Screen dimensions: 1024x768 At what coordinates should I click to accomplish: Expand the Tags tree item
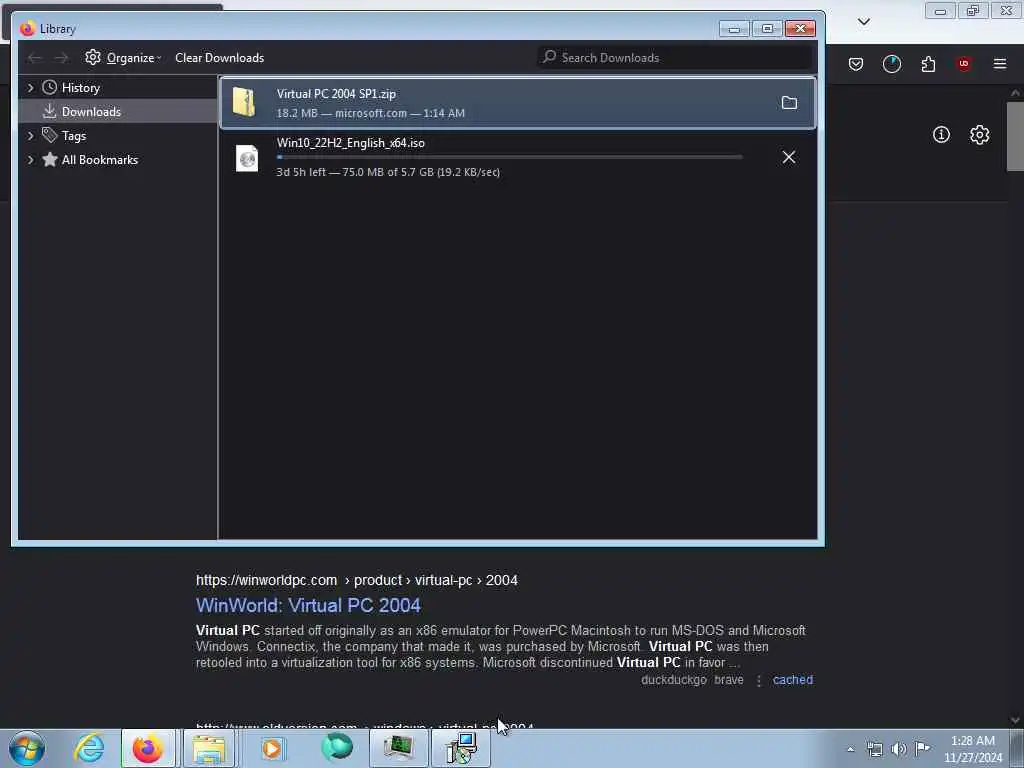[x=30, y=136]
